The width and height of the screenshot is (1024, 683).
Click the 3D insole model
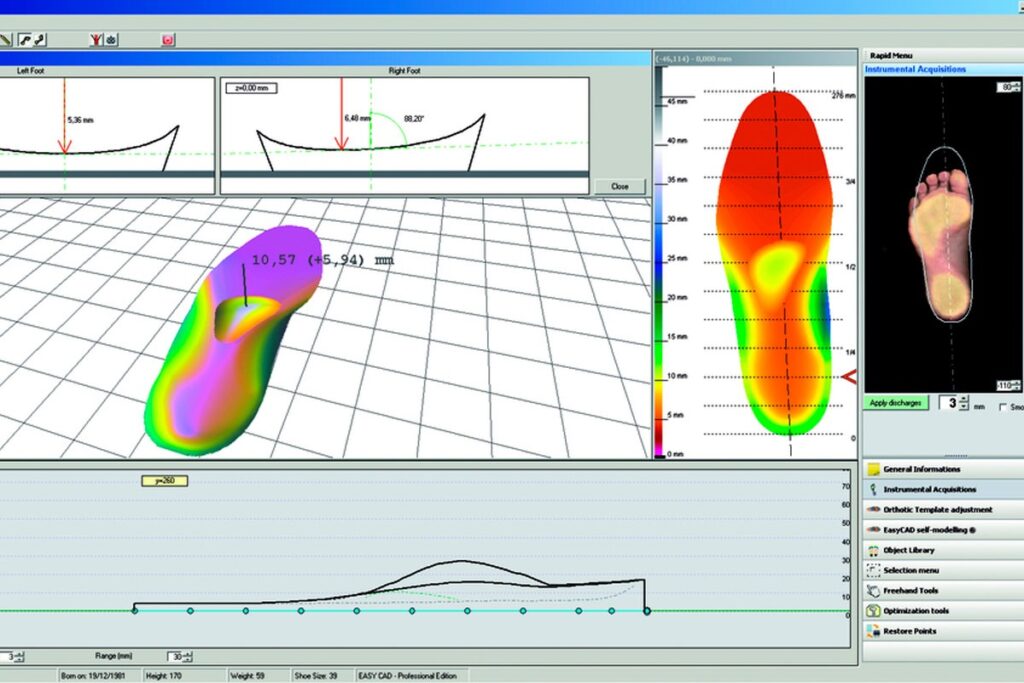pyautogui.click(x=234, y=340)
